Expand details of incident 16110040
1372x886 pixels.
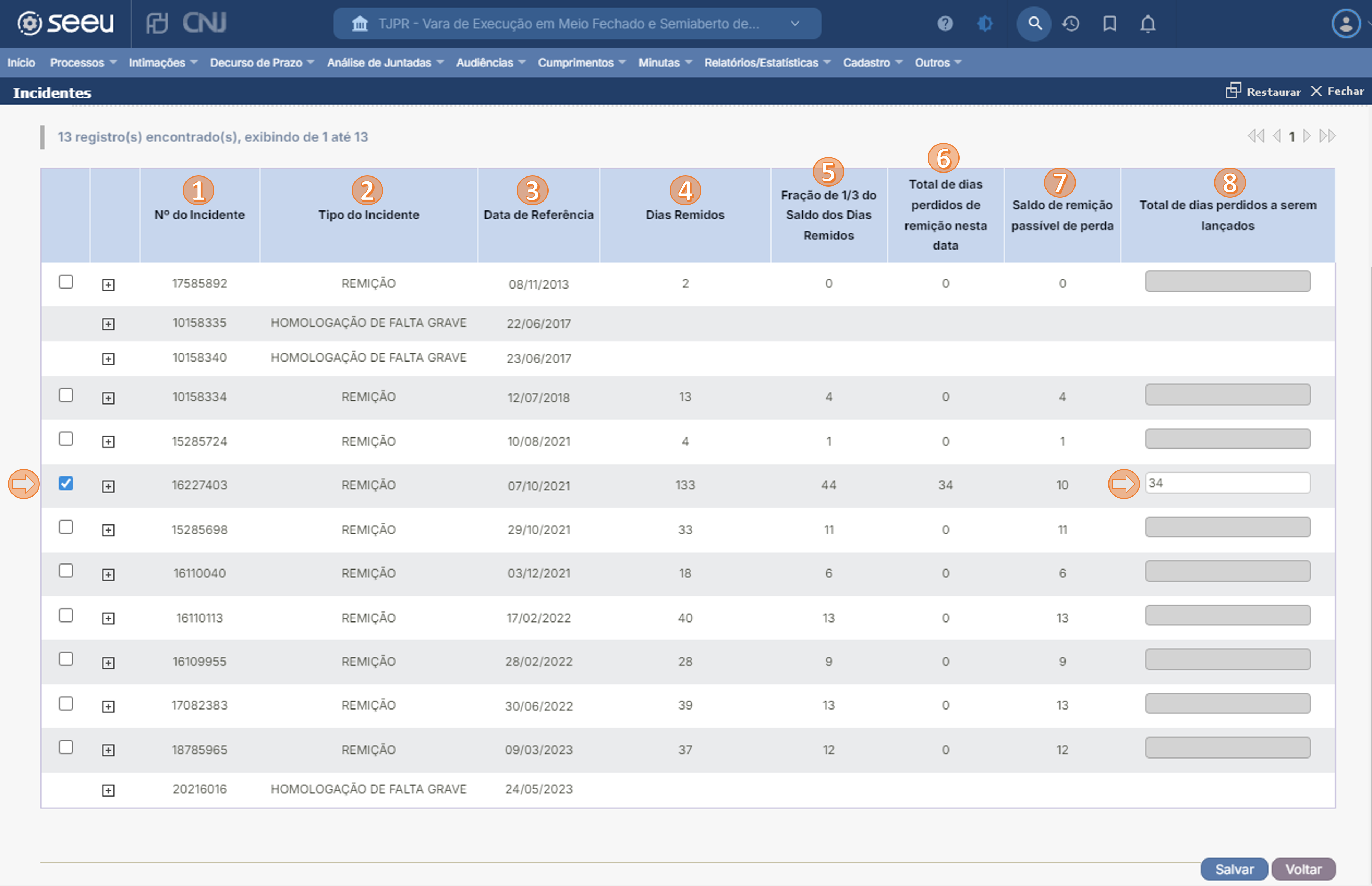tap(108, 574)
